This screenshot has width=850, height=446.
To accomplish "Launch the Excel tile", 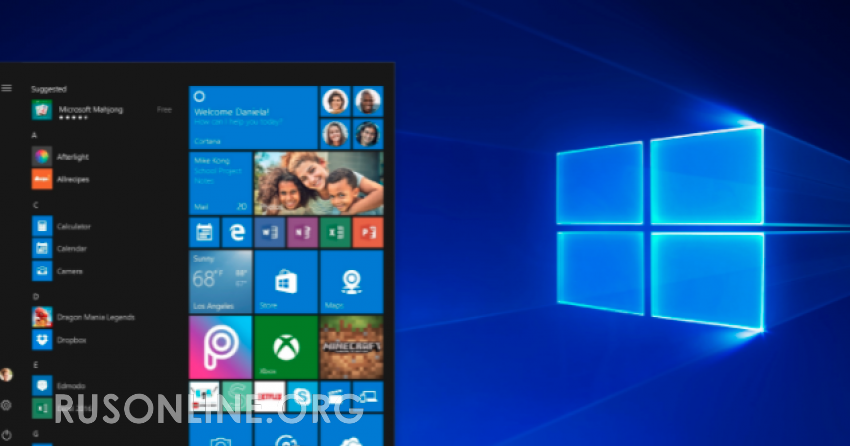I will tap(335, 232).
